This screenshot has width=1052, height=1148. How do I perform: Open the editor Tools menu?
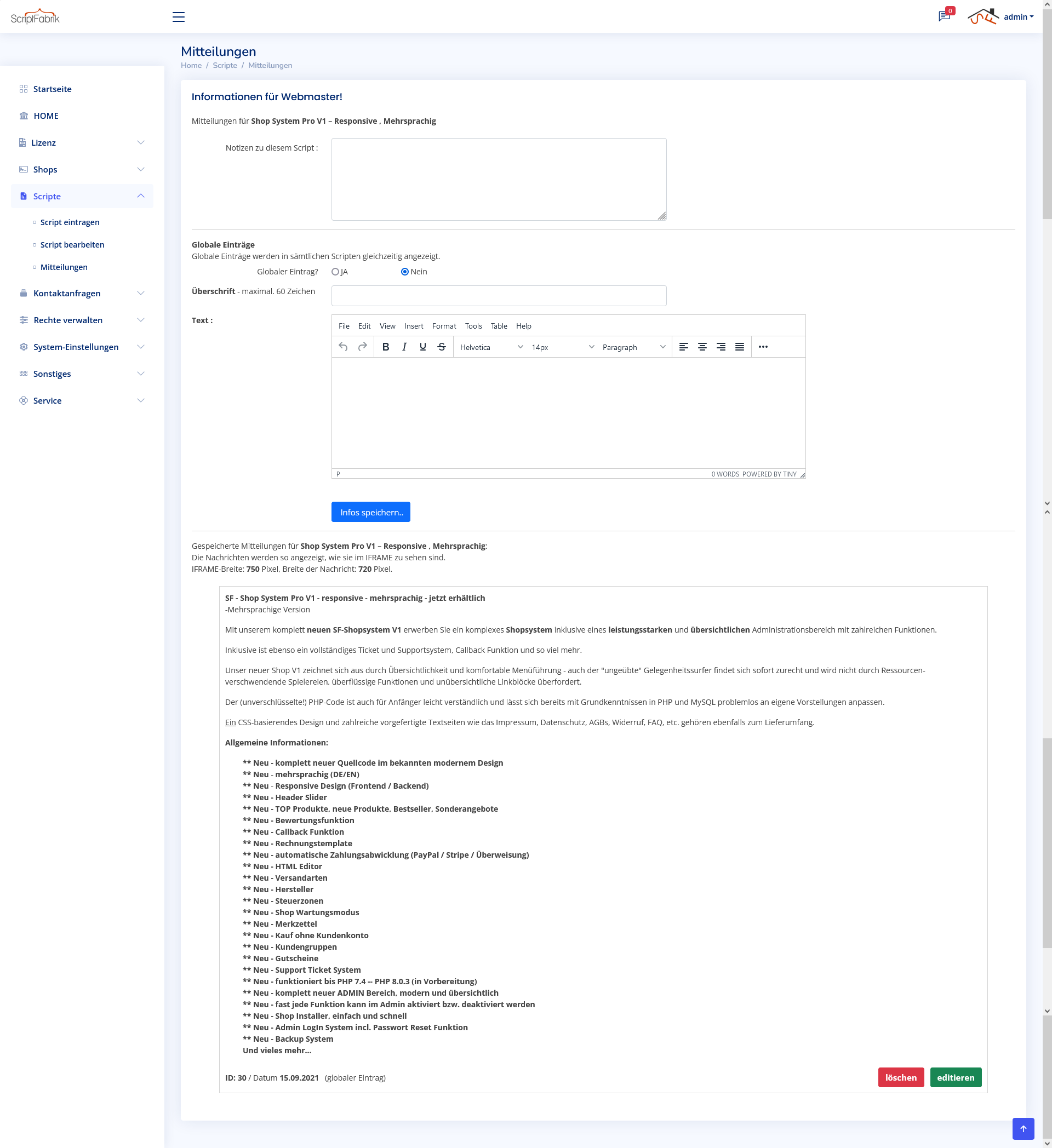(x=473, y=326)
